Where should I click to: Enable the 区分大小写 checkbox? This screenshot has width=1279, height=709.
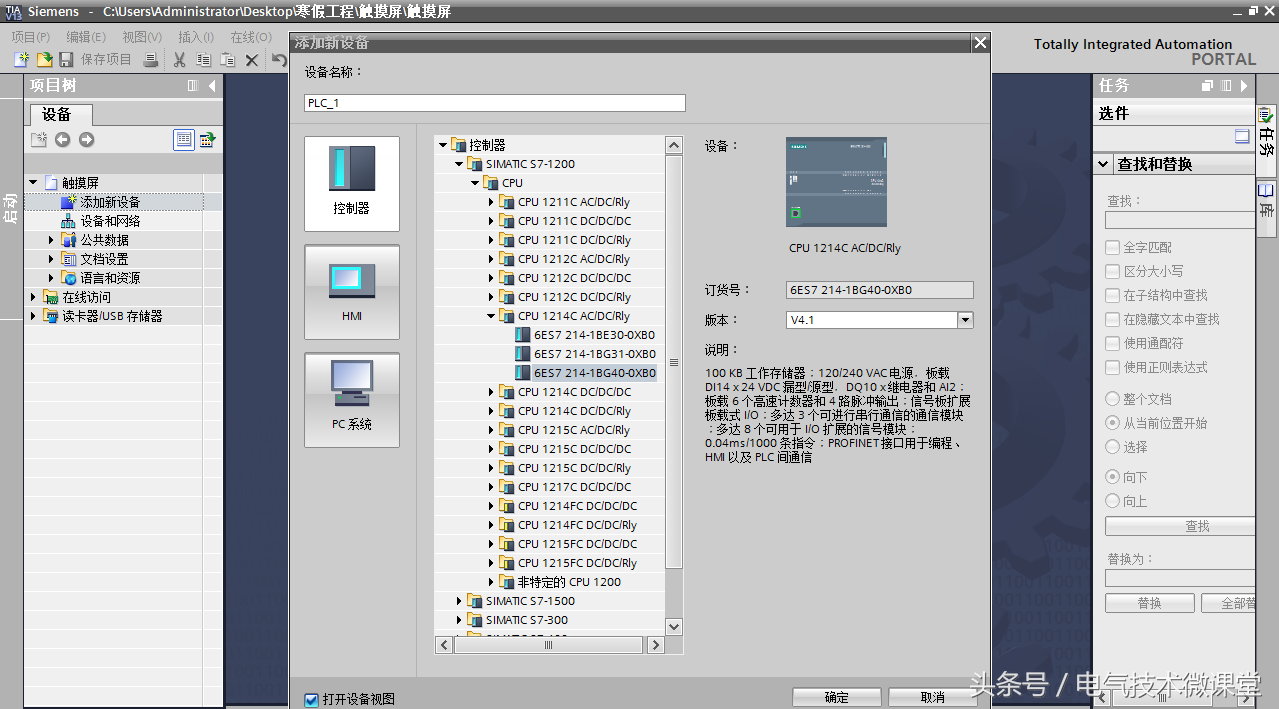pyautogui.click(x=1113, y=271)
